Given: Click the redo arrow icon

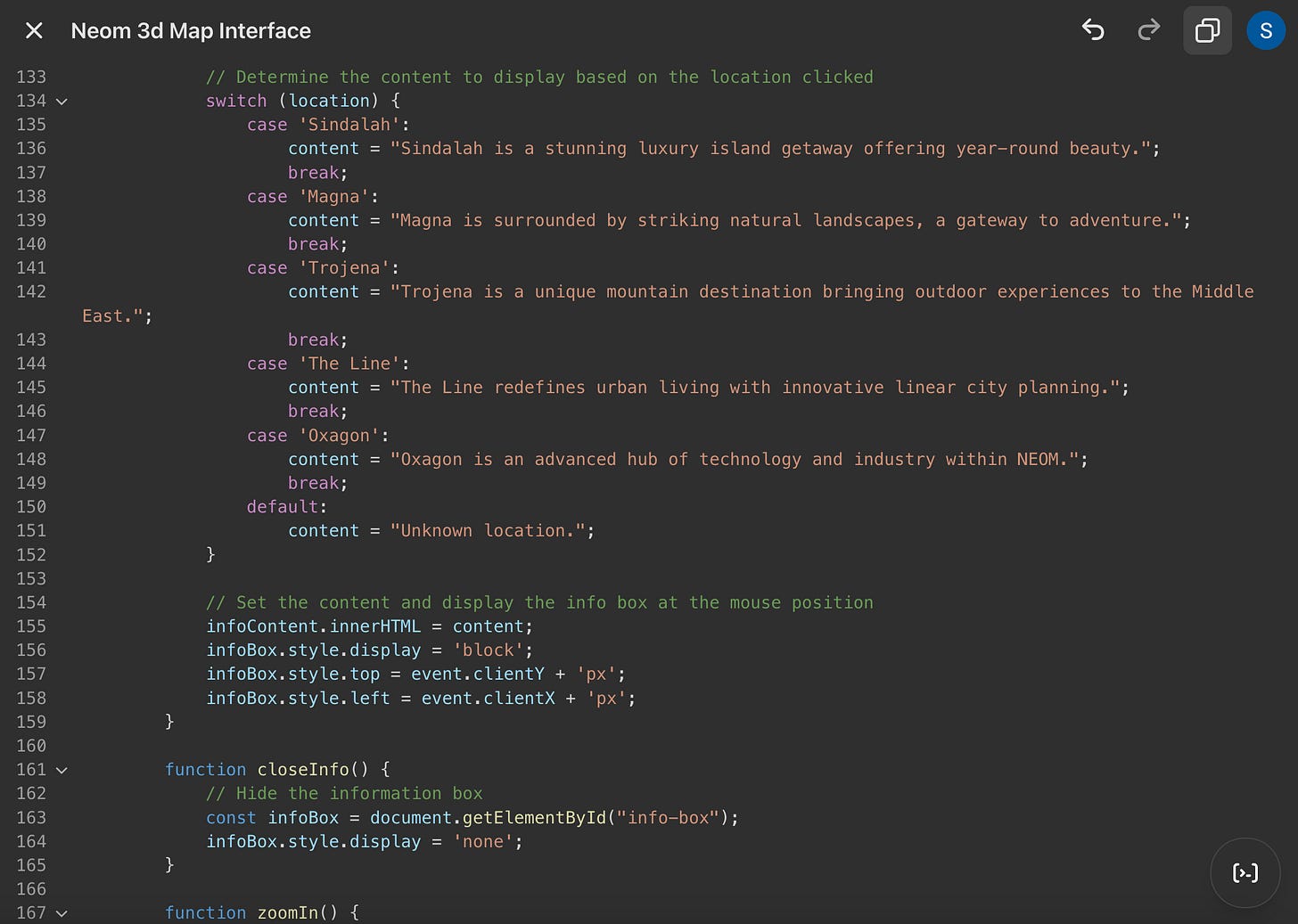Looking at the screenshot, I should pyautogui.click(x=1149, y=30).
